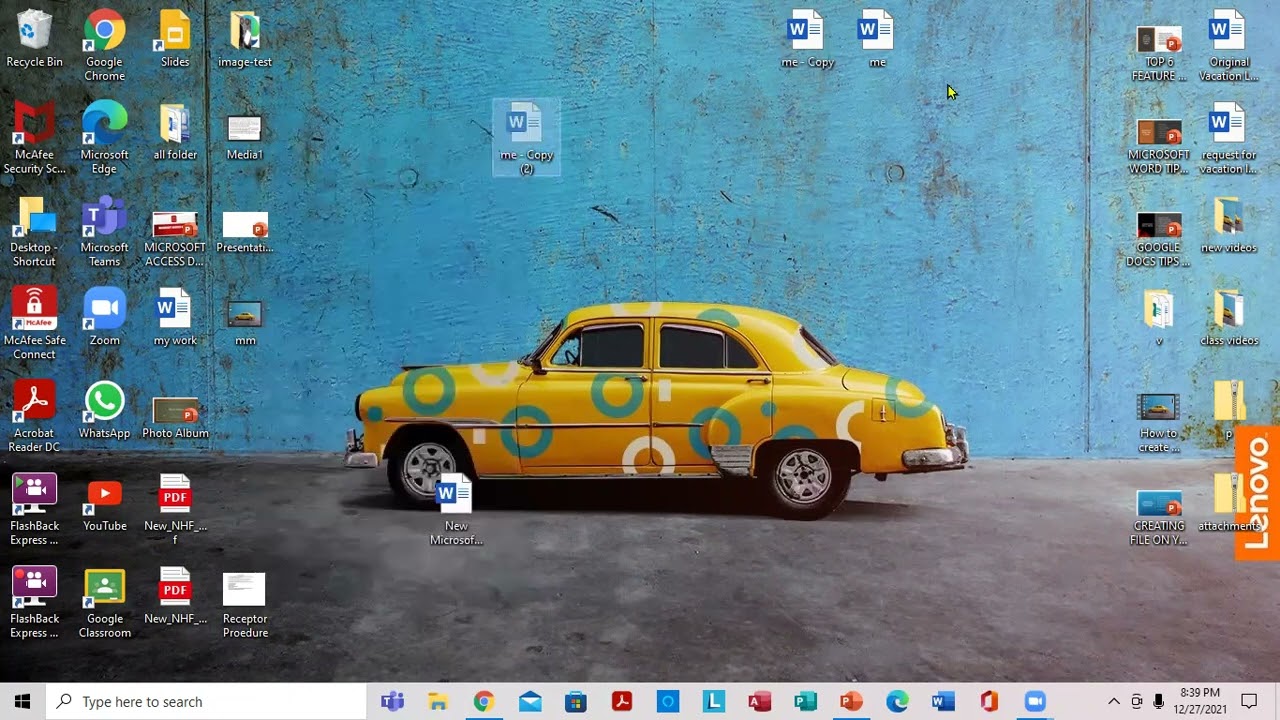Click the 'Type here to search' box

tap(207, 702)
